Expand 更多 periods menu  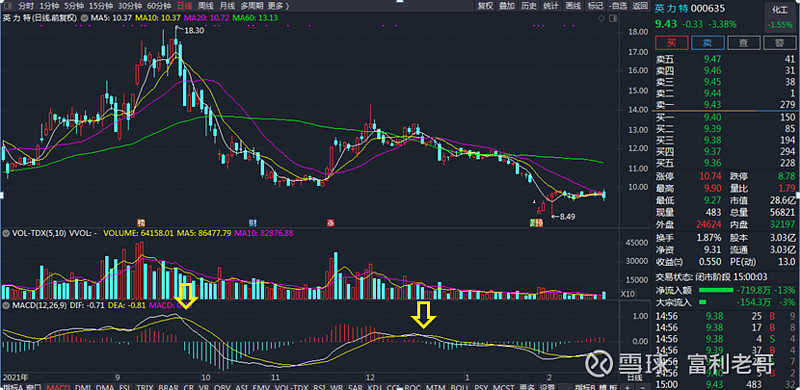pyautogui.click(x=278, y=6)
